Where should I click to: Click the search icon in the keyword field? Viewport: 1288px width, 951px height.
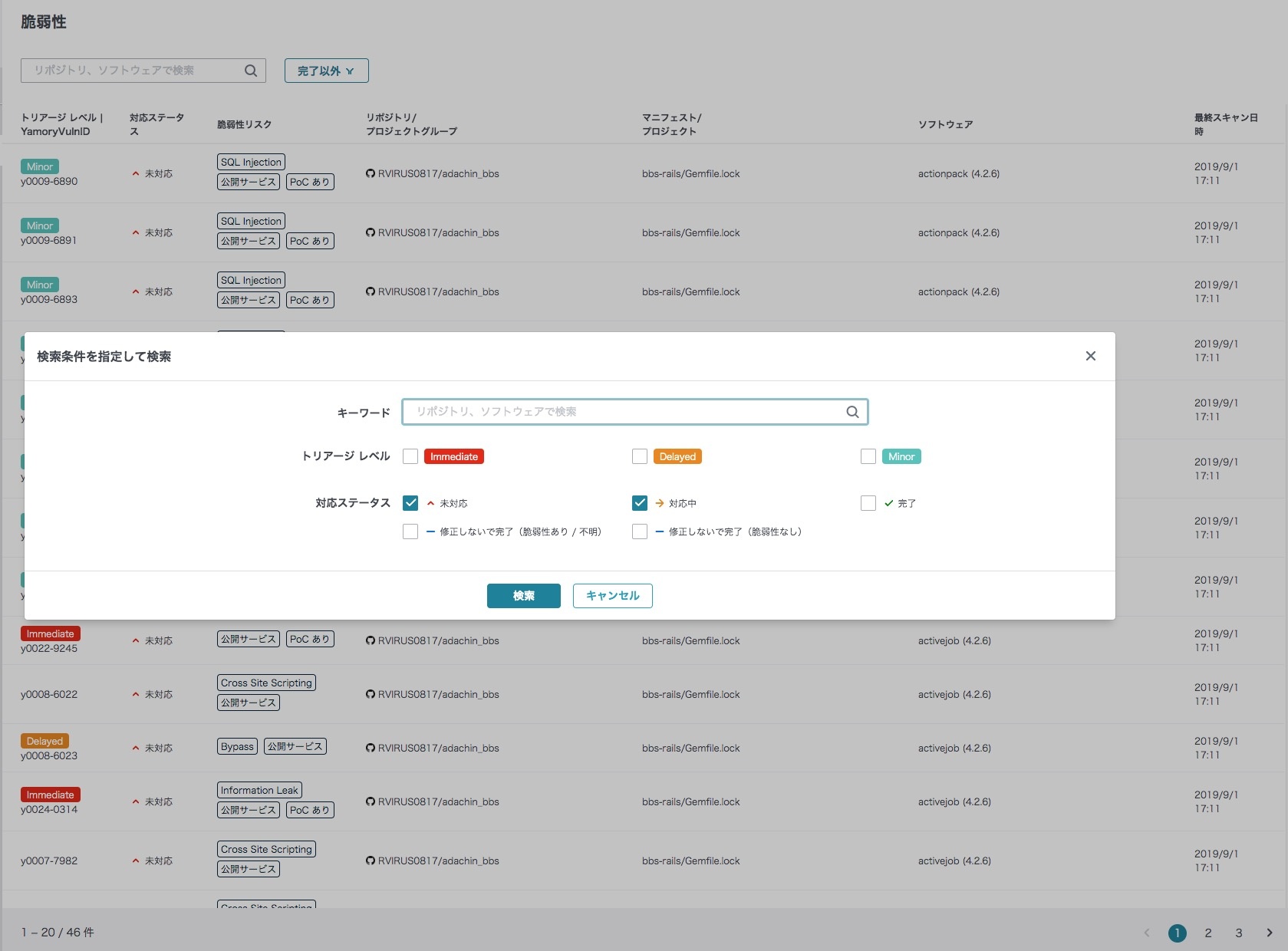point(852,412)
